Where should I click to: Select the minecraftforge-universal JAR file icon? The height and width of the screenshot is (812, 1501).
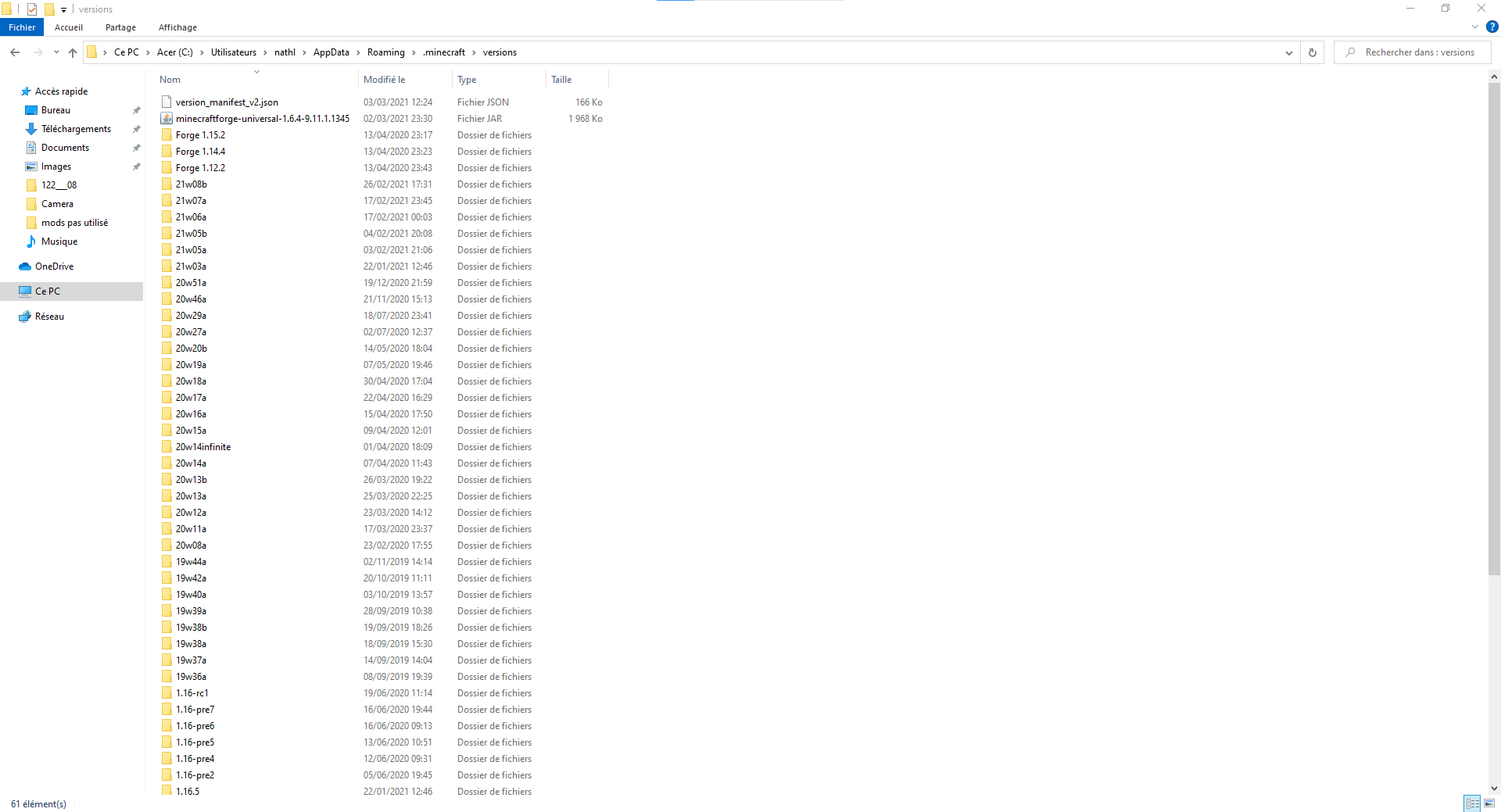click(x=167, y=119)
